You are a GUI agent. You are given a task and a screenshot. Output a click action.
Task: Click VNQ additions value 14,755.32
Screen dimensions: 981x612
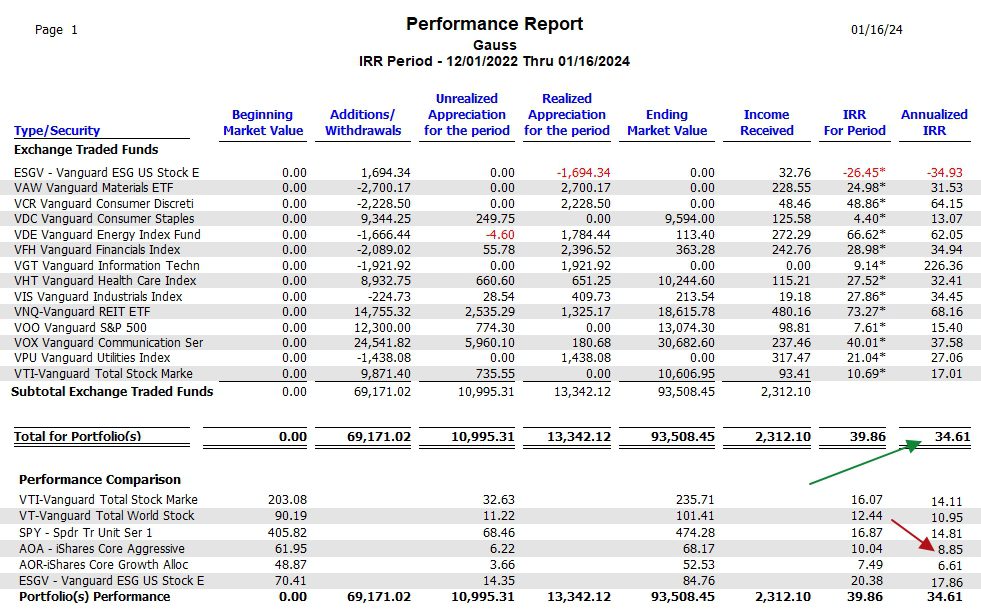point(382,312)
